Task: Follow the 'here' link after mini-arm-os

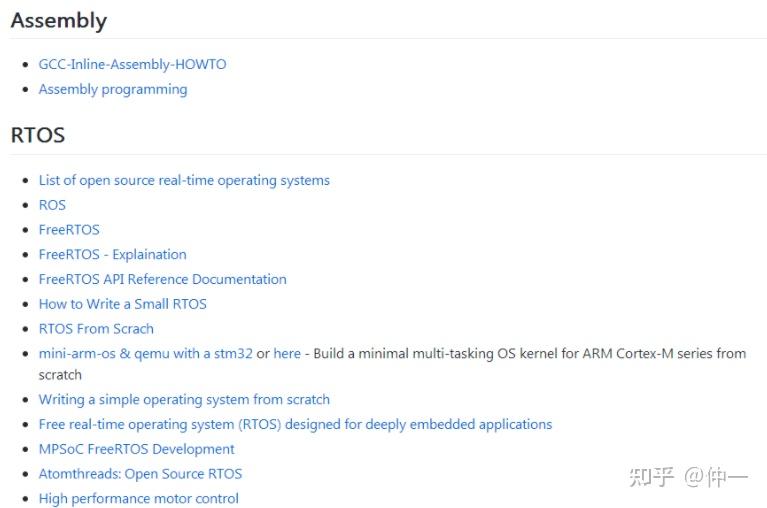Action: tap(287, 353)
